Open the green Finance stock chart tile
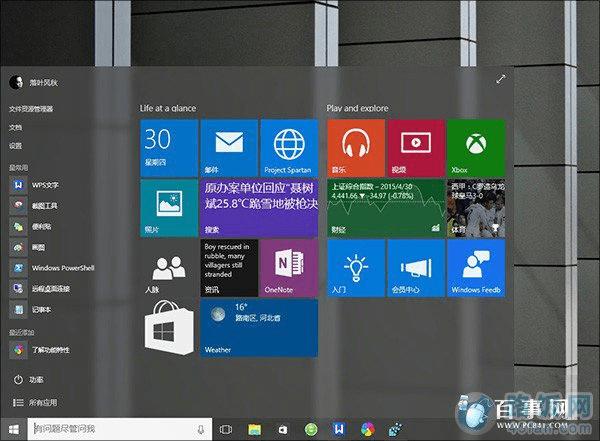The width and height of the screenshot is (600, 441). tap(386, 208)
